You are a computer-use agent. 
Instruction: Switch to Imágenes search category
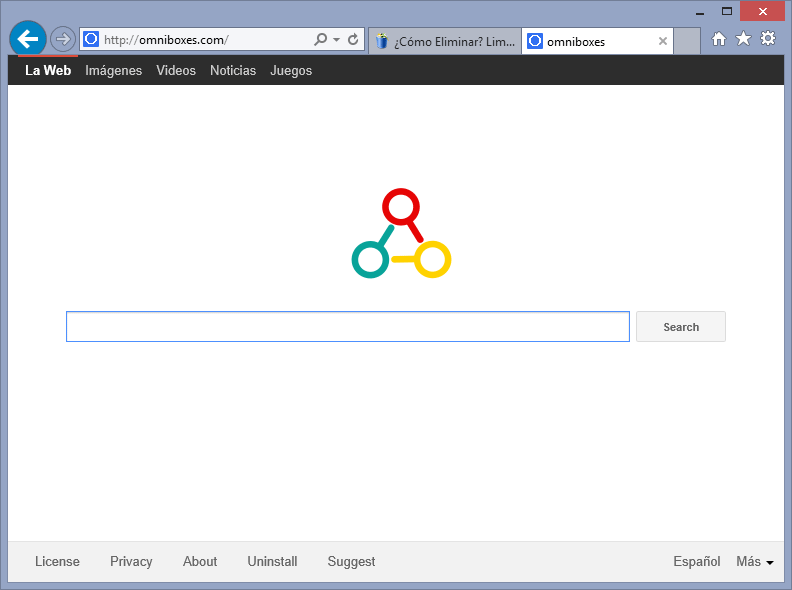pos(114,70)
